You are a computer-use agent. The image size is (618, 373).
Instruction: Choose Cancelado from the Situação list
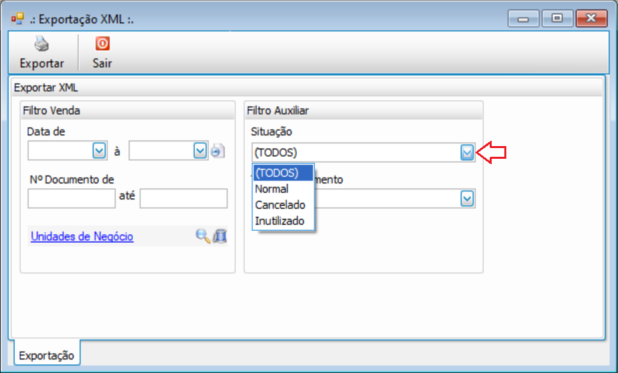coord(283,205)
